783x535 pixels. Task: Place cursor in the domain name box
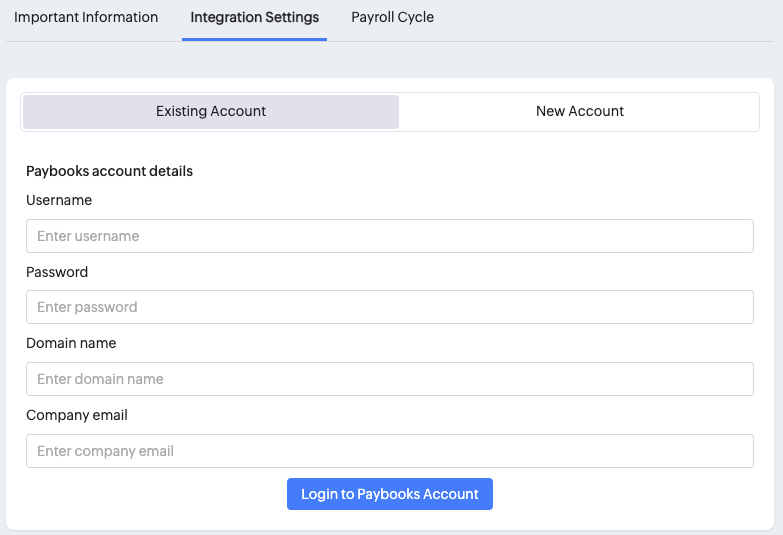389,379
